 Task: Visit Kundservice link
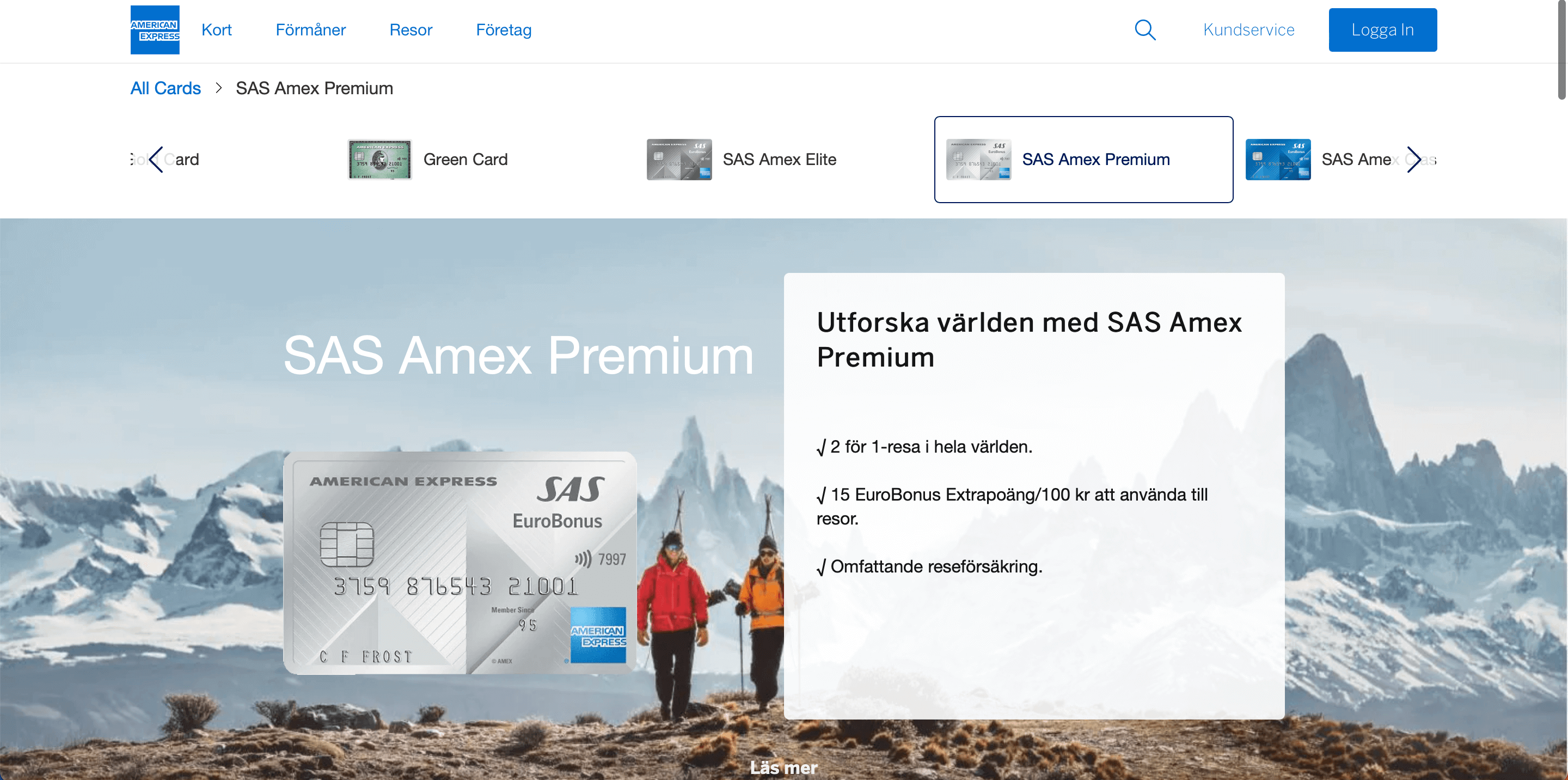1248,30
